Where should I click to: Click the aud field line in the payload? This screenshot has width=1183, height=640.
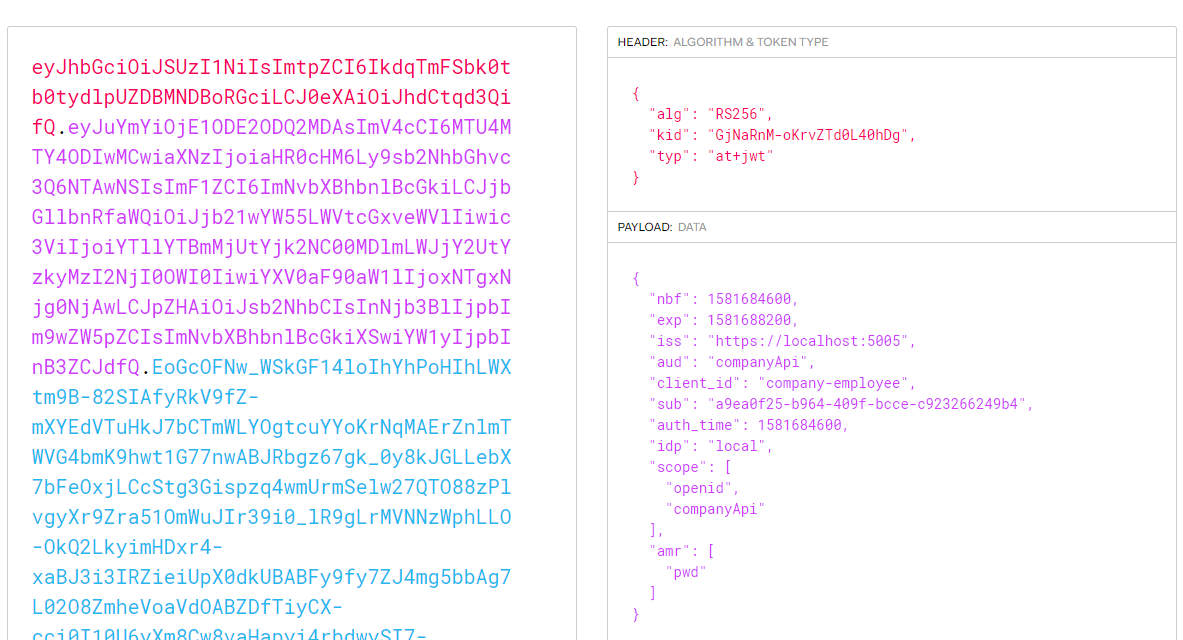point(732,362)
